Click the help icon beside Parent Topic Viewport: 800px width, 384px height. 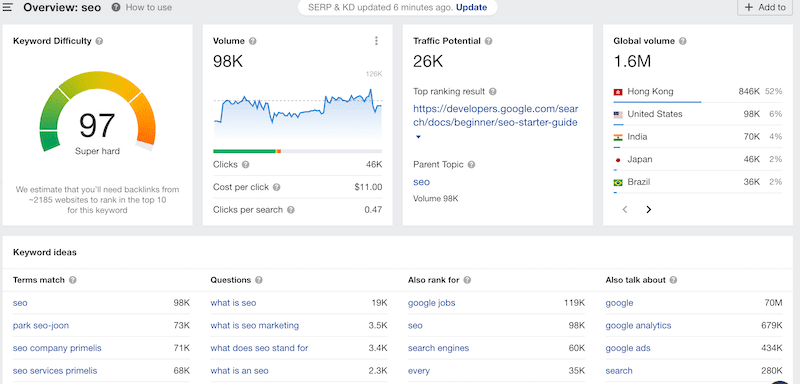tap(471, 165)
